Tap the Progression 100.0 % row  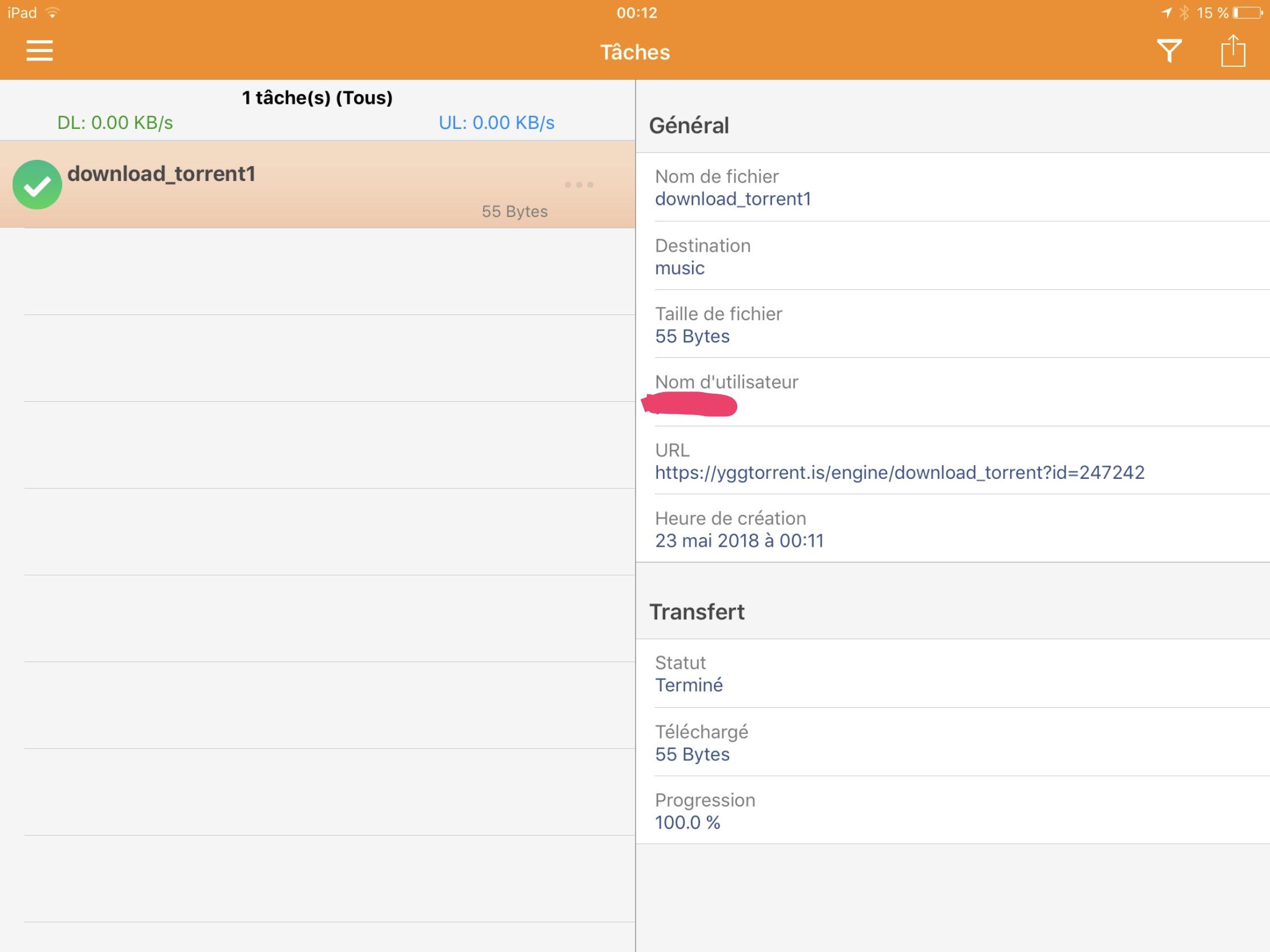(x=952, y=811)
